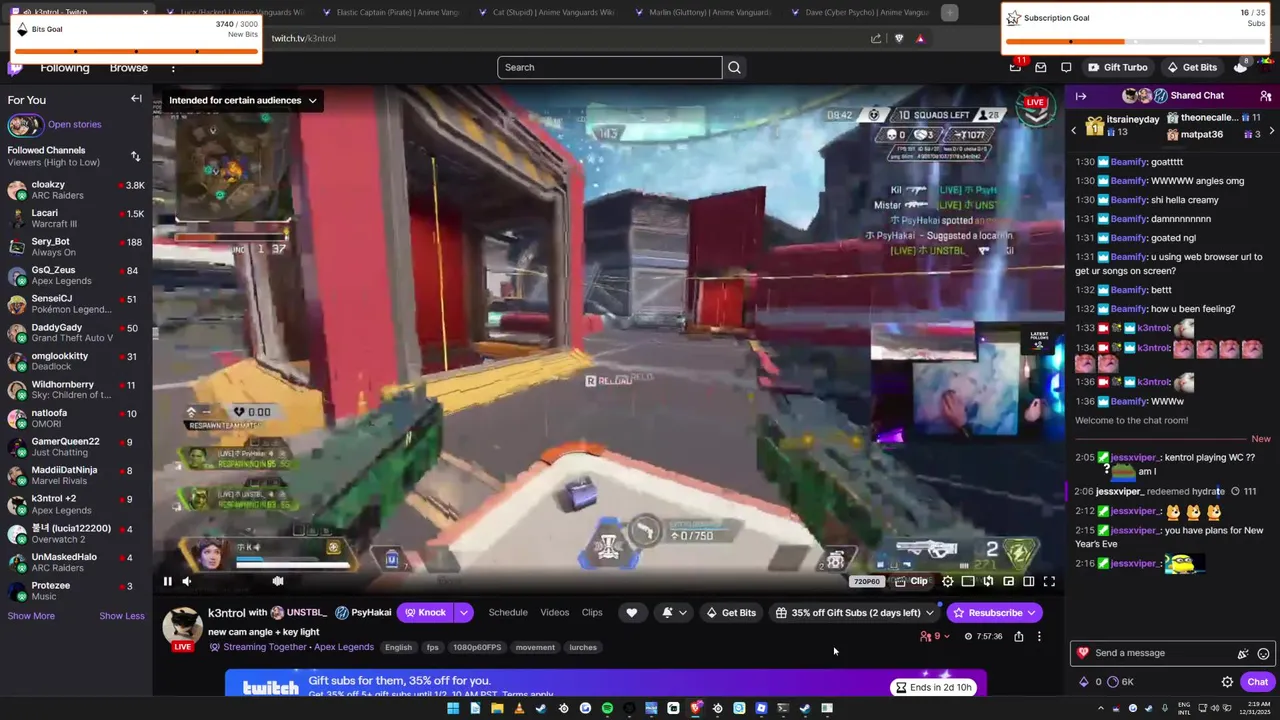Image resolution: width=1280 pixels, height=720 pixels.
Task: Click the Knock button
Action: point(425,612)
